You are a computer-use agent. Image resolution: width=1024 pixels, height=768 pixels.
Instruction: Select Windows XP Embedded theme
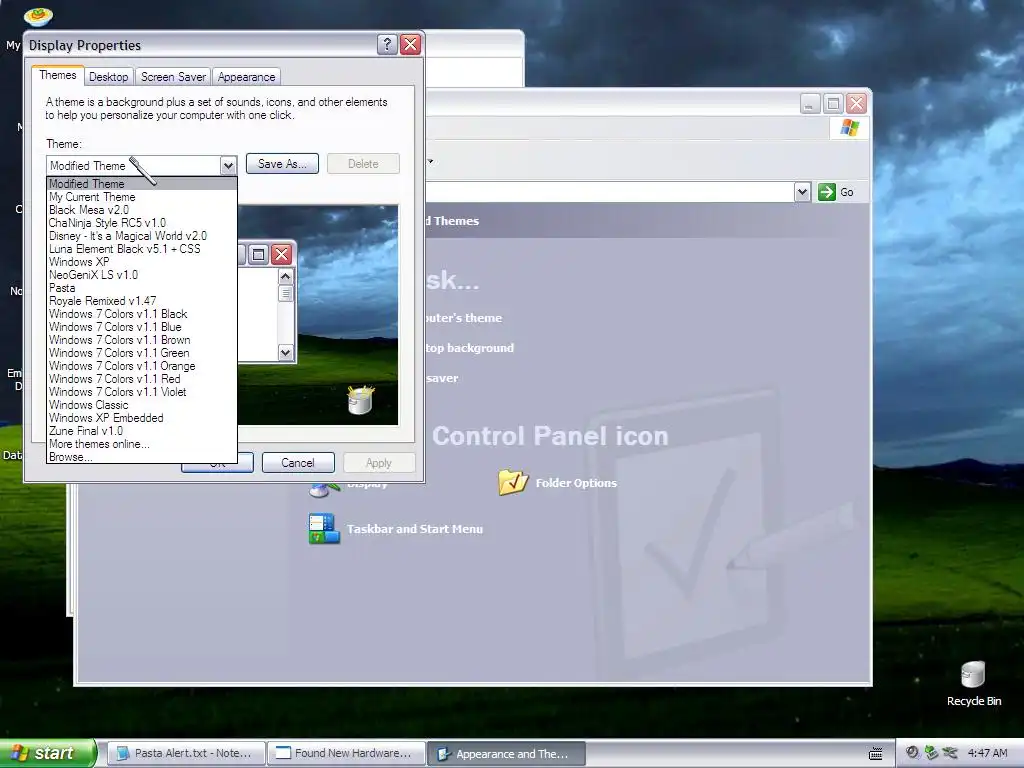[x=141, y=418]
